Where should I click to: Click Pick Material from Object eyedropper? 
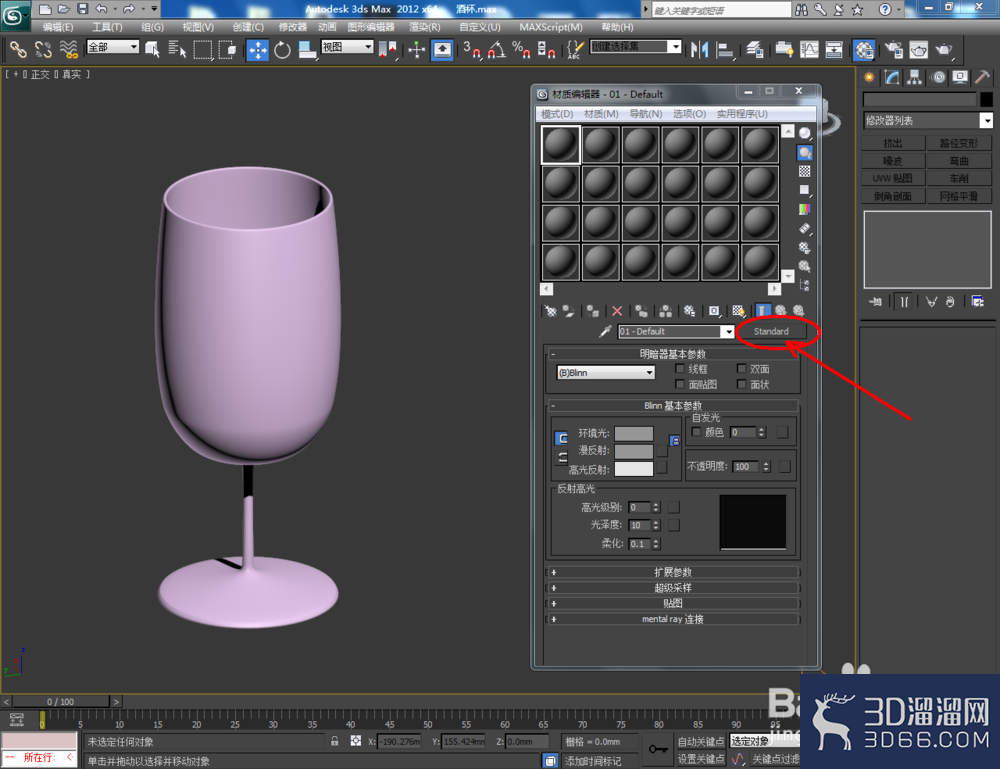click(605, 331)
